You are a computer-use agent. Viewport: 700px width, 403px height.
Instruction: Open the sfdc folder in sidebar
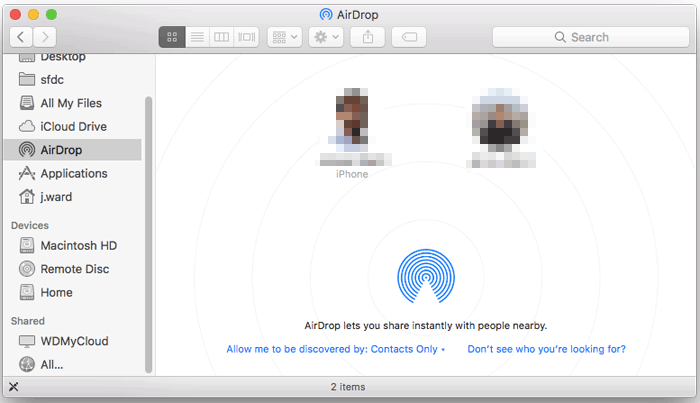coord(73,79)
